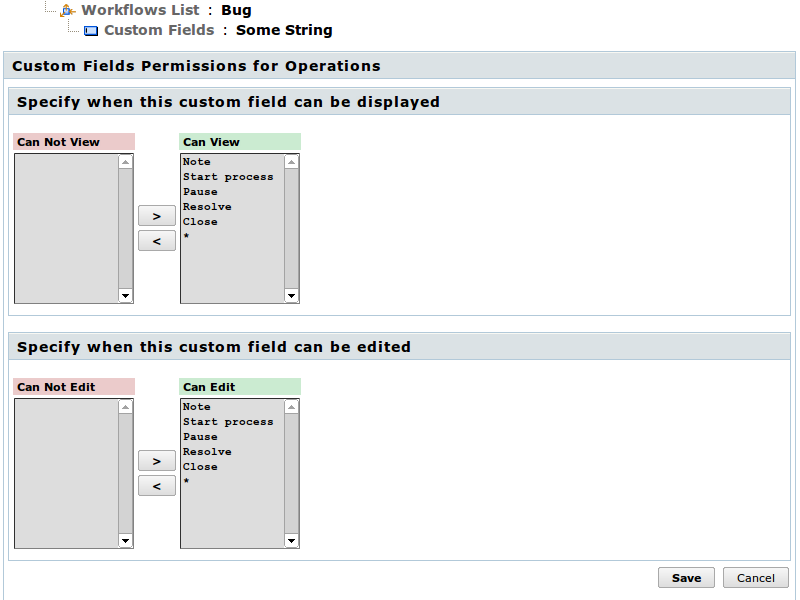Select Resolve in Can View list
800x600 pixels.
[x=207, y=207]
